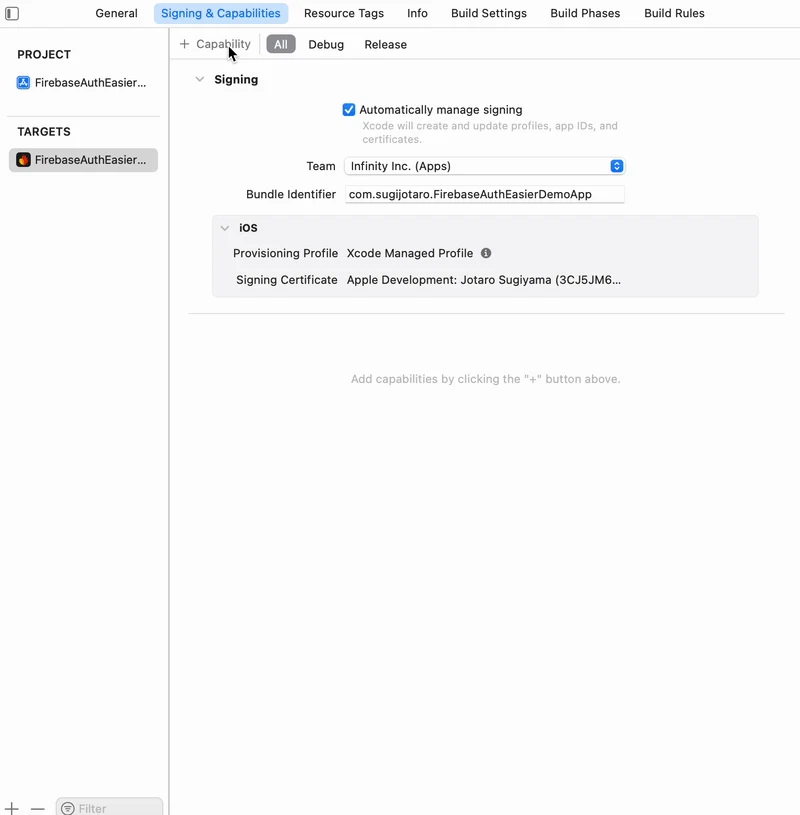This screenshot has width=800, height=815.
Task: Collapse the Signing section
Action: [x=200, y=80]
